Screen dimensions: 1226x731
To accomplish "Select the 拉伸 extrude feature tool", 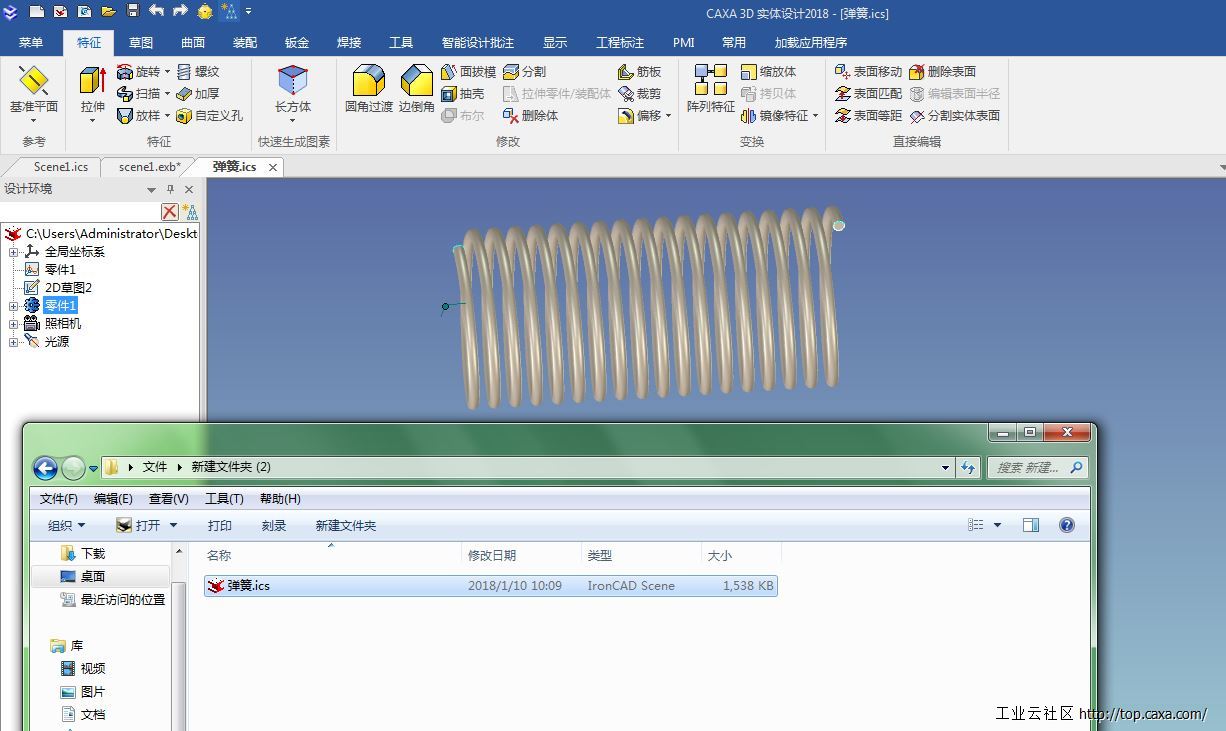I will 92,88.
